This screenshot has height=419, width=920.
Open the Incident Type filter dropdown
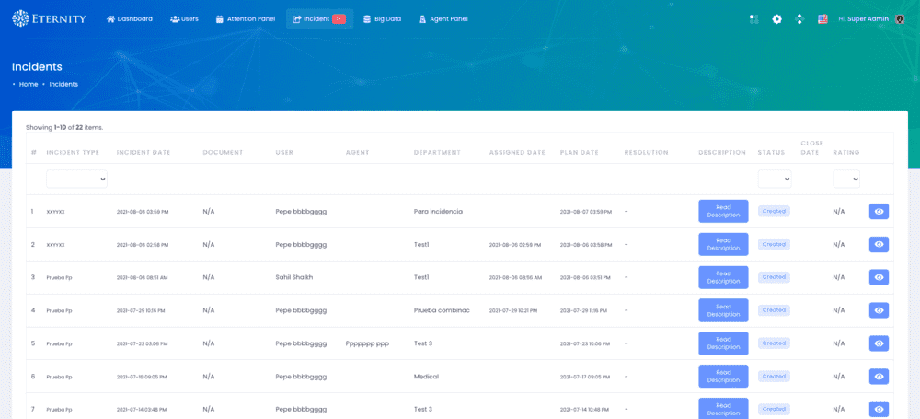[x=77, y=179]
